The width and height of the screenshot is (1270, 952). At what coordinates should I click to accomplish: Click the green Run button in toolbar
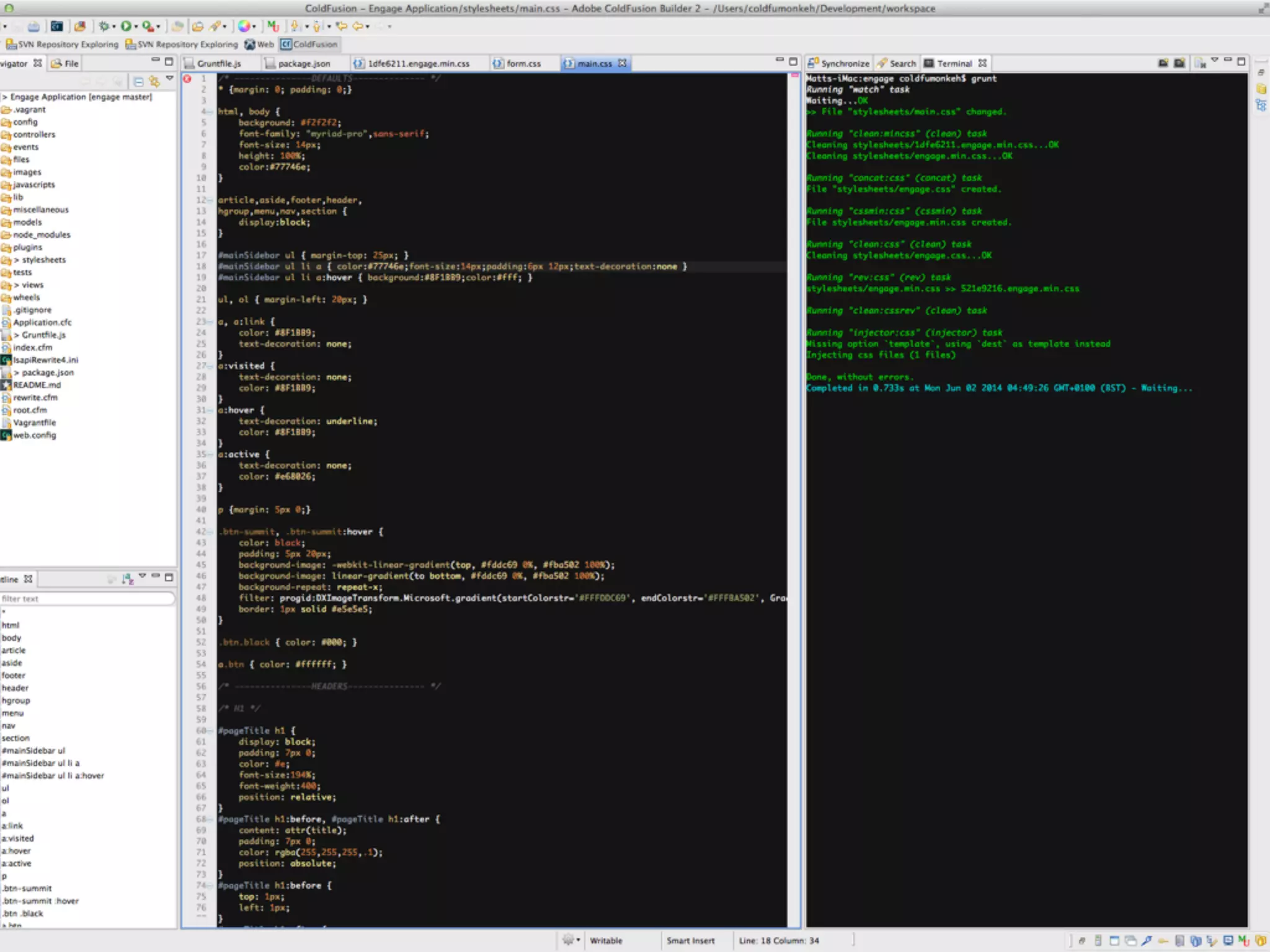[126, 26]
